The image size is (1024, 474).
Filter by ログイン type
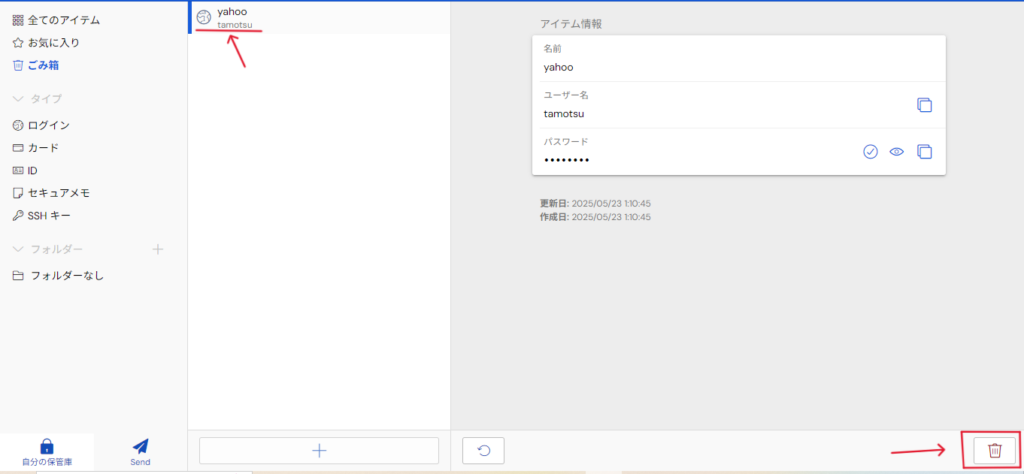41,125
